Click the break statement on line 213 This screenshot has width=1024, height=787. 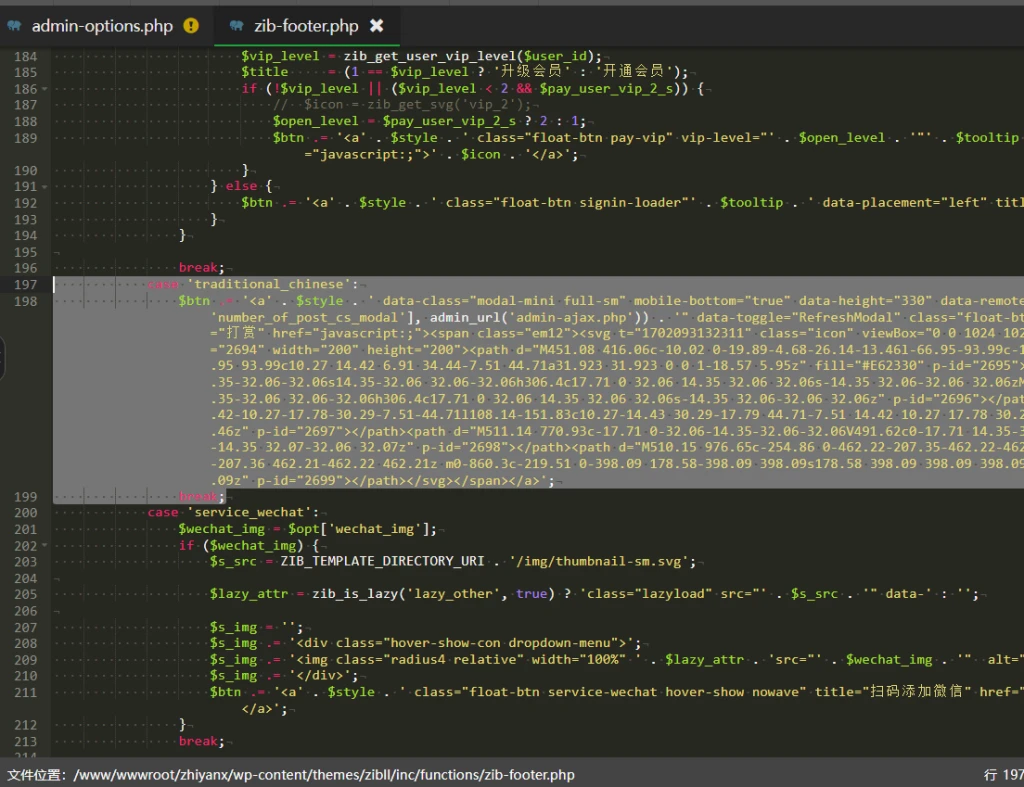pyautogui.click(x=201, y=741)
